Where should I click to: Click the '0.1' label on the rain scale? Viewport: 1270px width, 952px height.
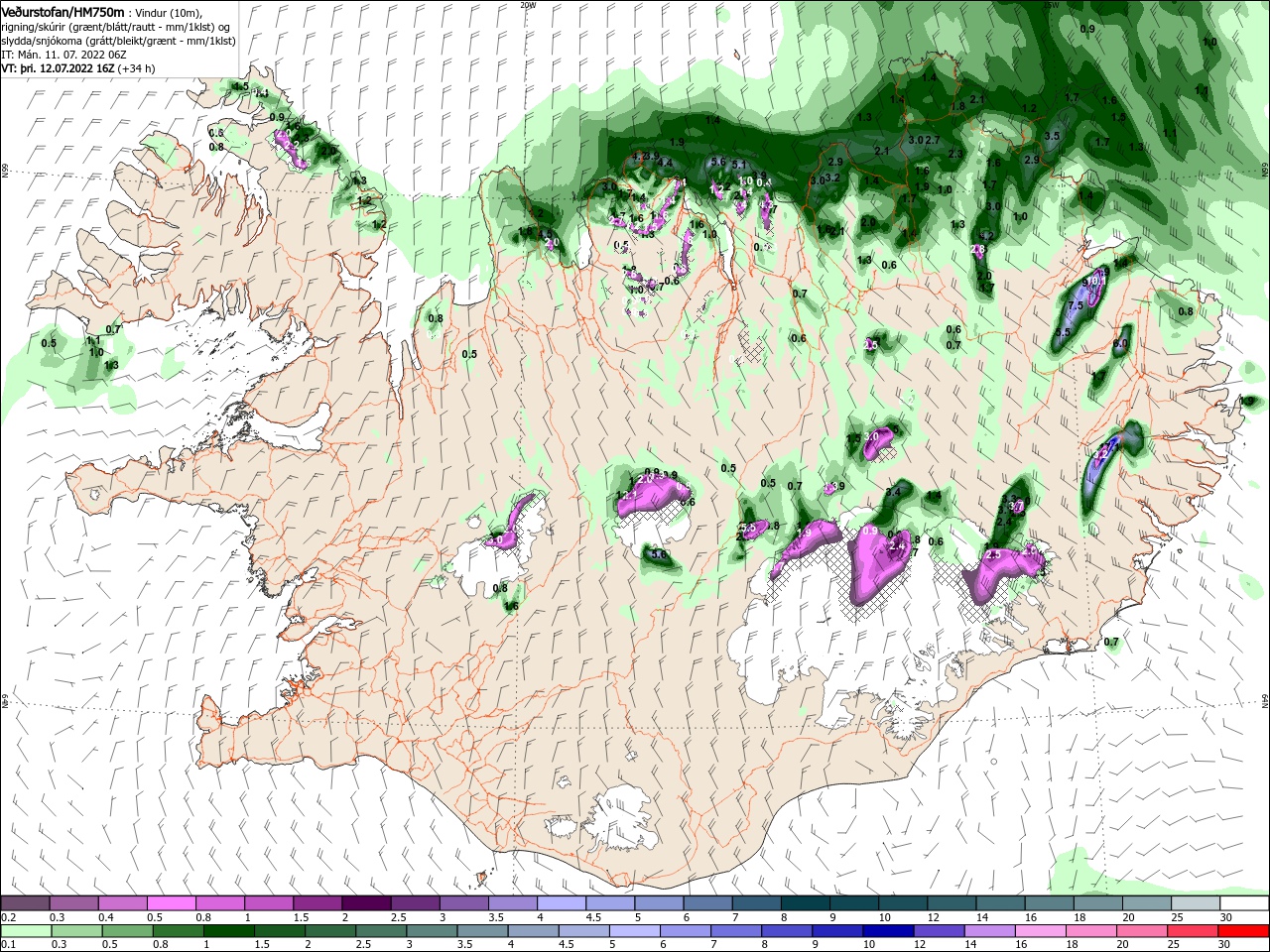pos(8,945)
